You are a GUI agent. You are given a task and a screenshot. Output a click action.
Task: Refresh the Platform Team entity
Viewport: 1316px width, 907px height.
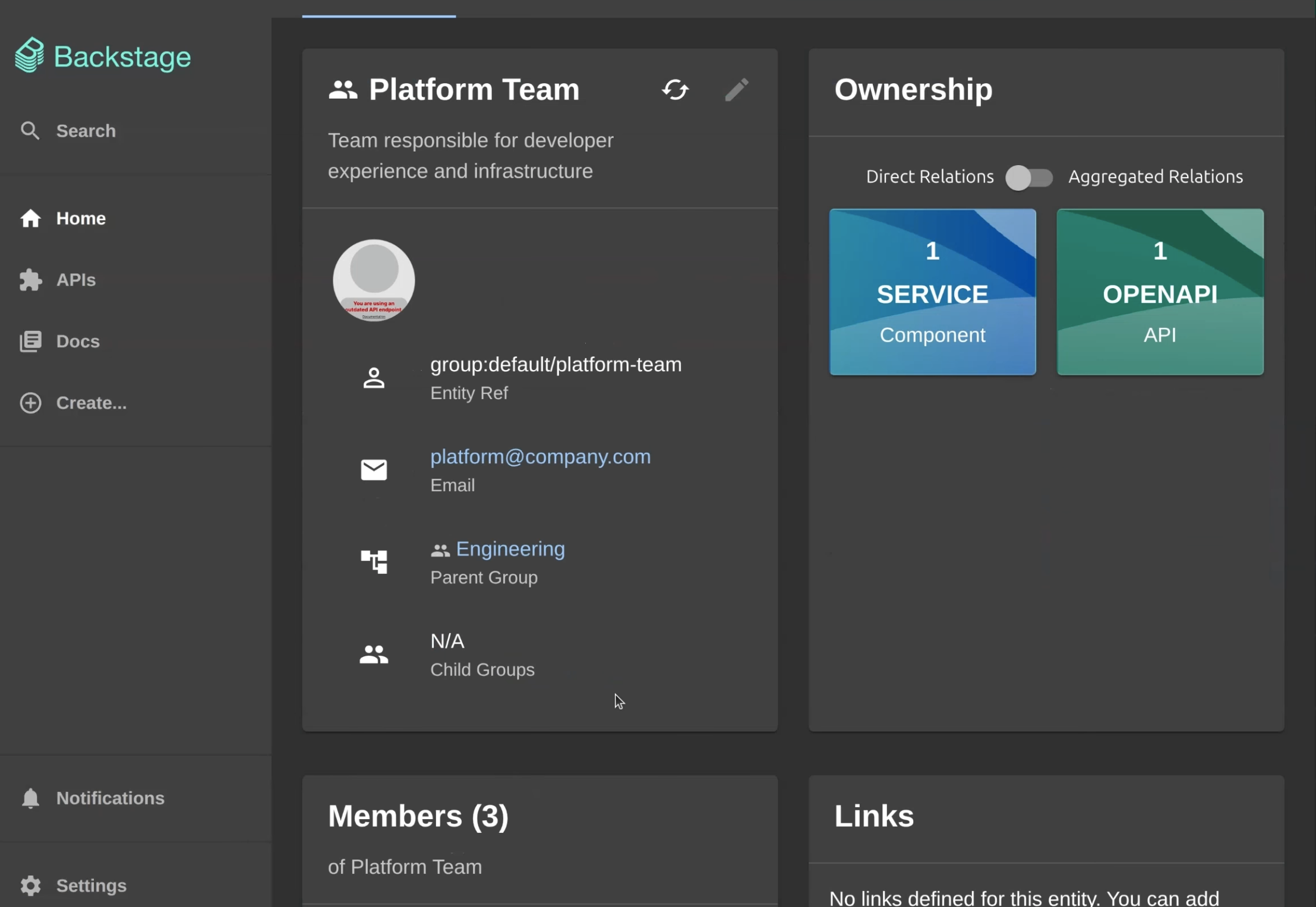pos(674,90)
